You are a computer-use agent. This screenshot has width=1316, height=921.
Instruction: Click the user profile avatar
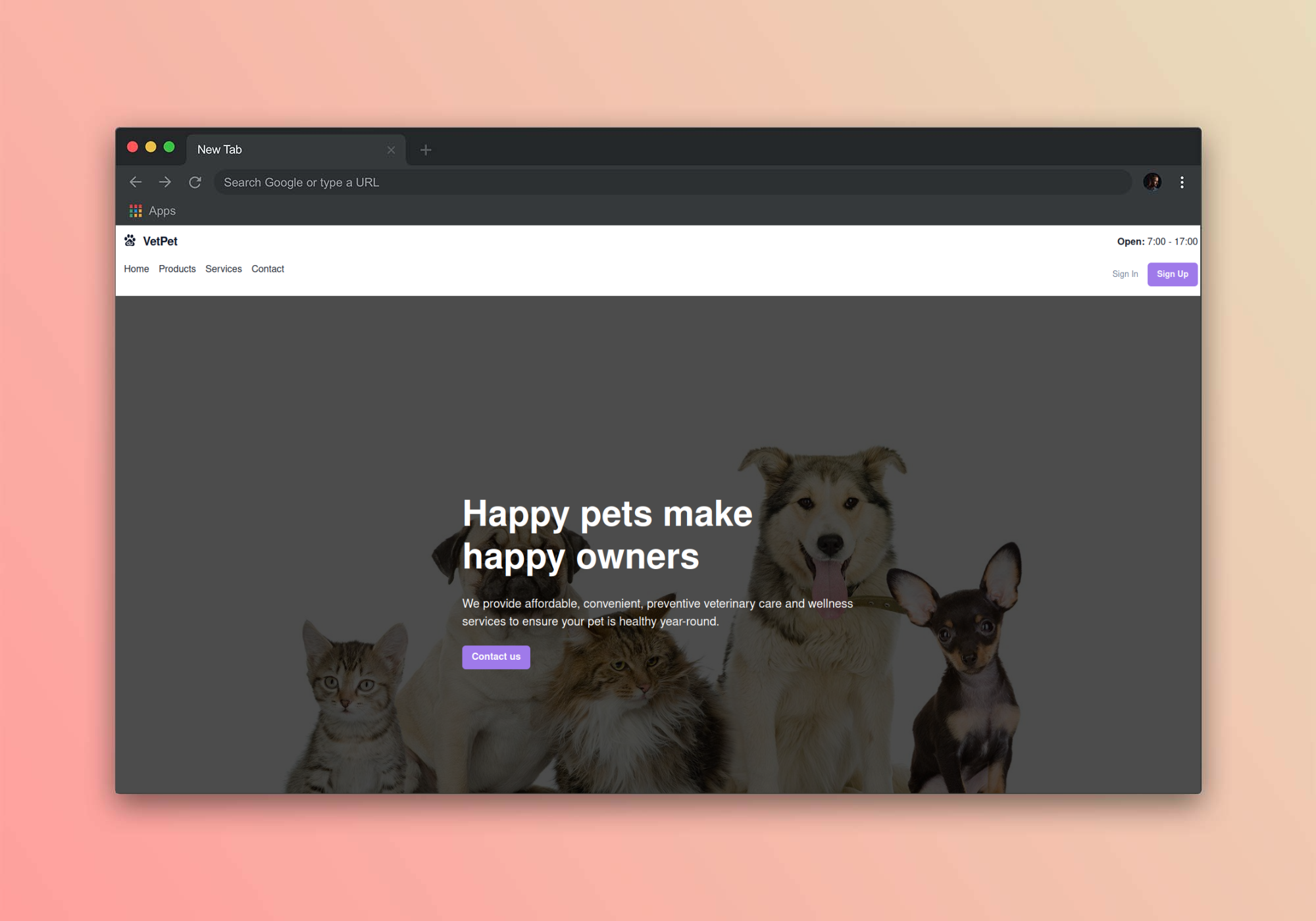coord(1151,182)
